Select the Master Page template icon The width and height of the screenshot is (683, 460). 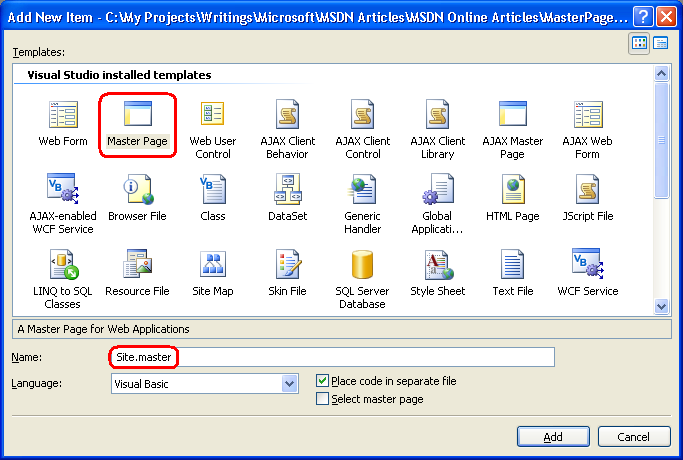(x=138, y=114)
